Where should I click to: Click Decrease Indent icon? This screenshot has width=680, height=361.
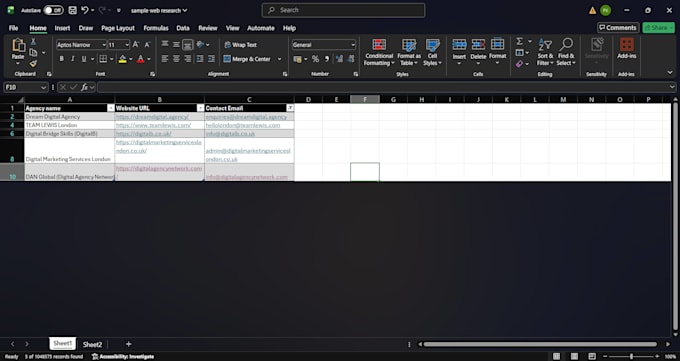tap(200, 59)
